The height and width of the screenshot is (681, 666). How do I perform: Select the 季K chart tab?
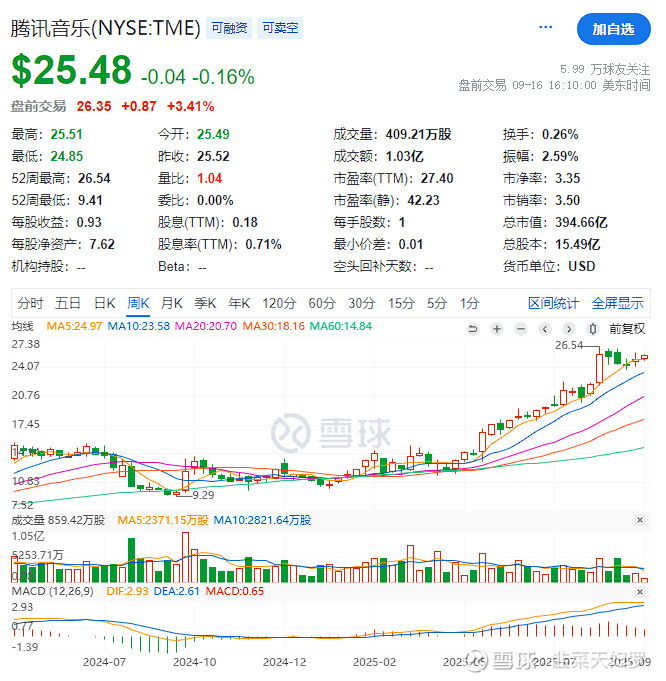click(205, 303)
